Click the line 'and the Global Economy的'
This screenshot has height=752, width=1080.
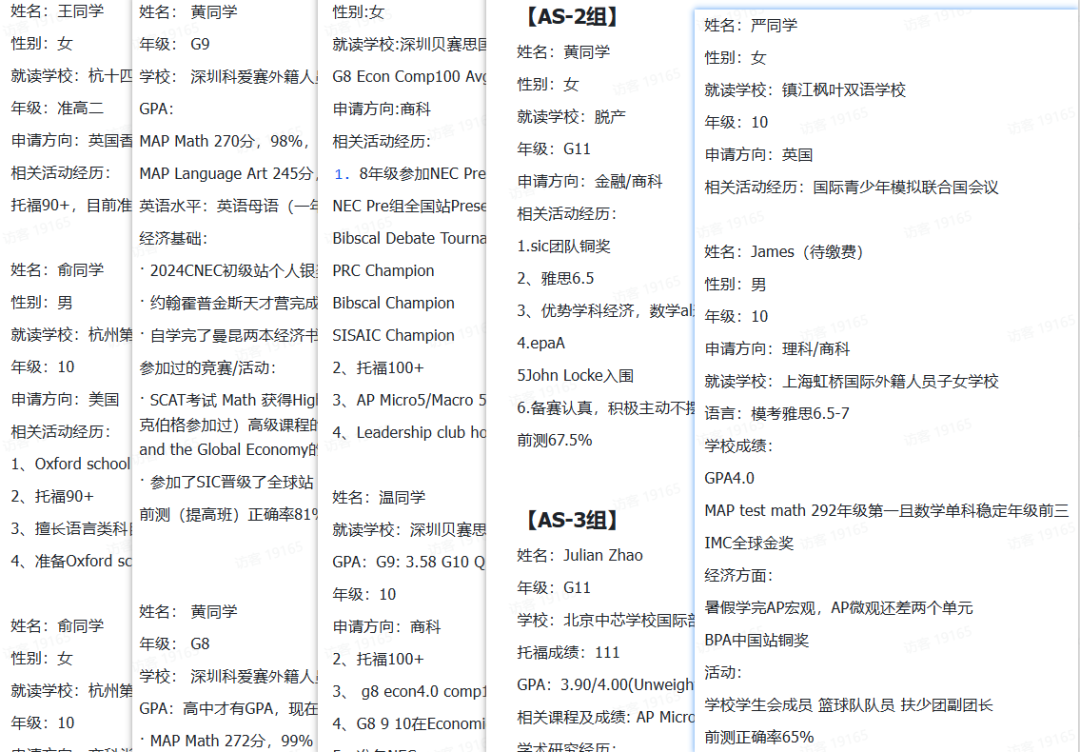[x=228, y=450]
